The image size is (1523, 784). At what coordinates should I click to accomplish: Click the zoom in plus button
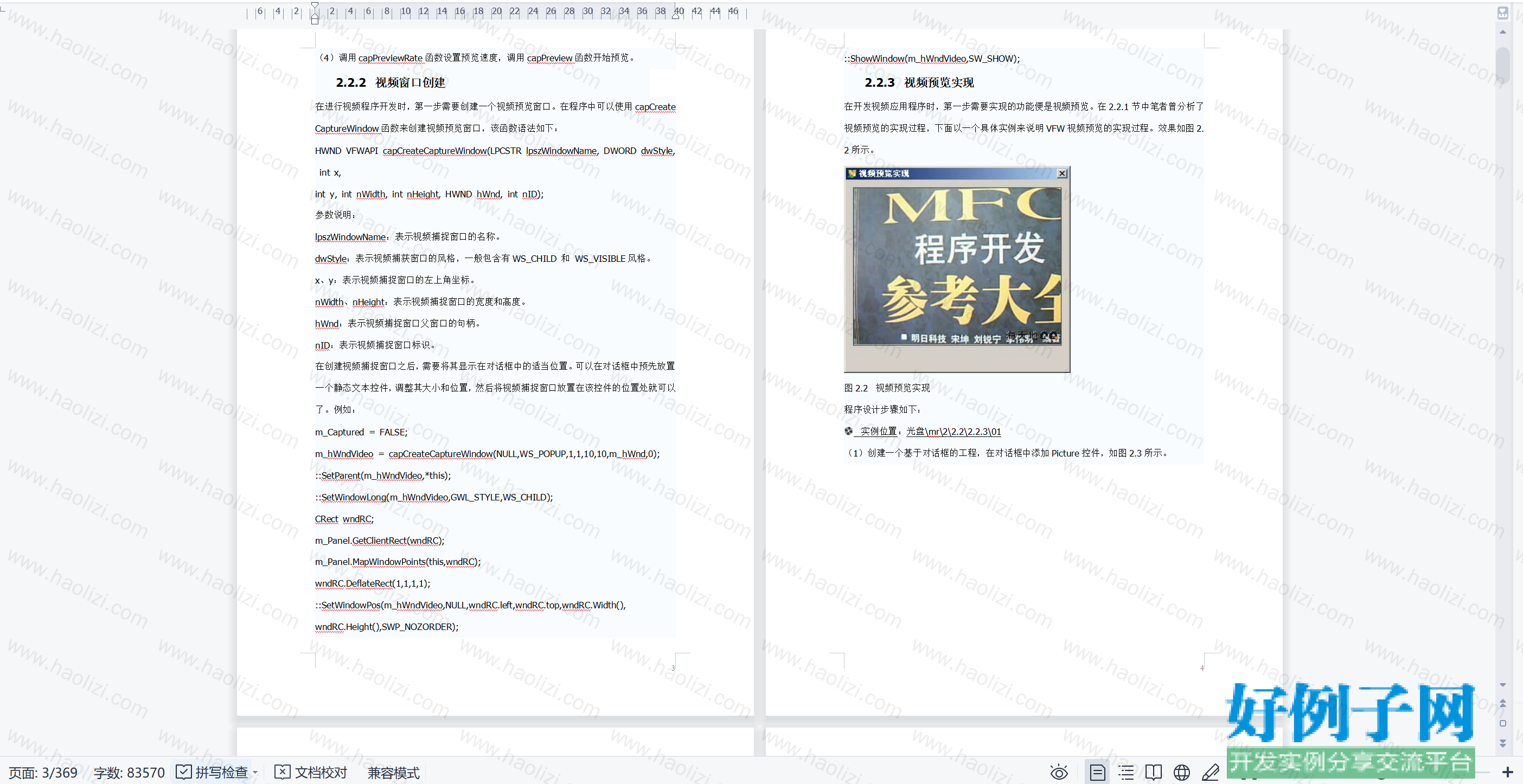click(x=1508, y=772)
